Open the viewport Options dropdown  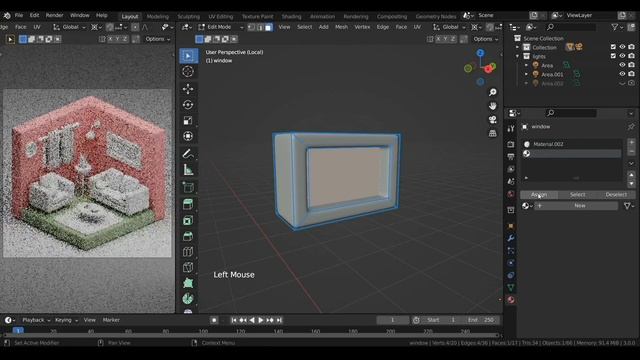point(486,39)
